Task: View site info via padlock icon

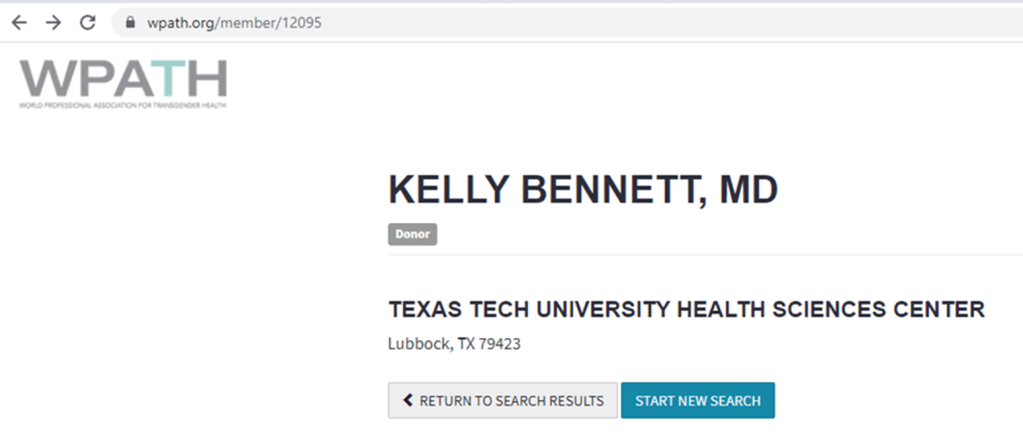Action: coord(126,22)
